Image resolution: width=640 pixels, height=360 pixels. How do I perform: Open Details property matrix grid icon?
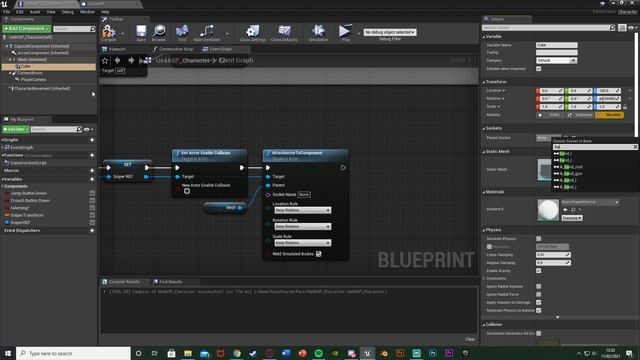[x=622, y=28]
